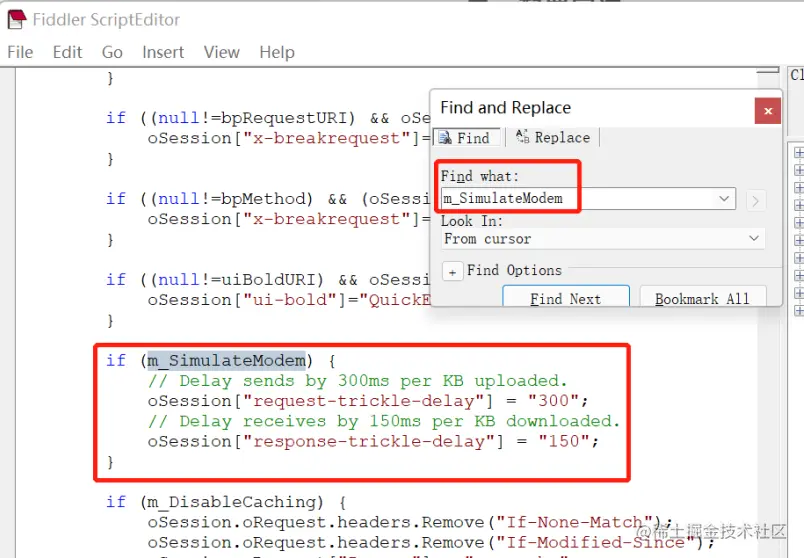The width and height of the screenshot is (804, 558).
Task: Switch to the Replace tab
Action: [553, 137]
